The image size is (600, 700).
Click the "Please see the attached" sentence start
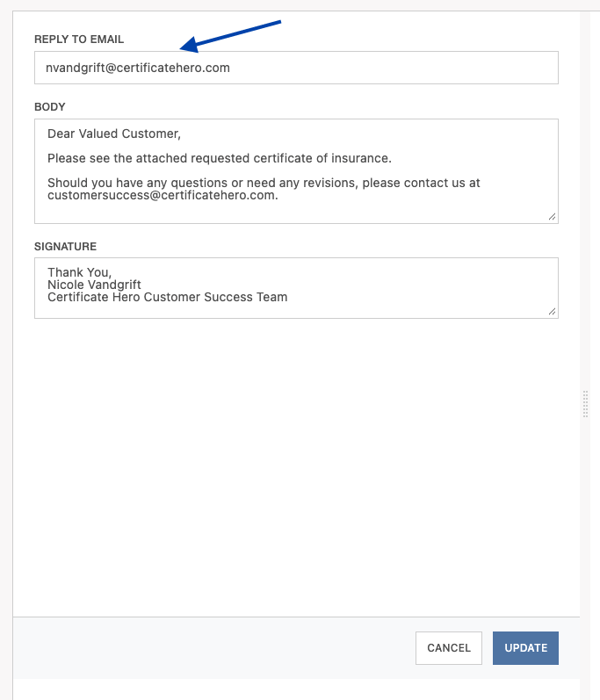point(91,158)
